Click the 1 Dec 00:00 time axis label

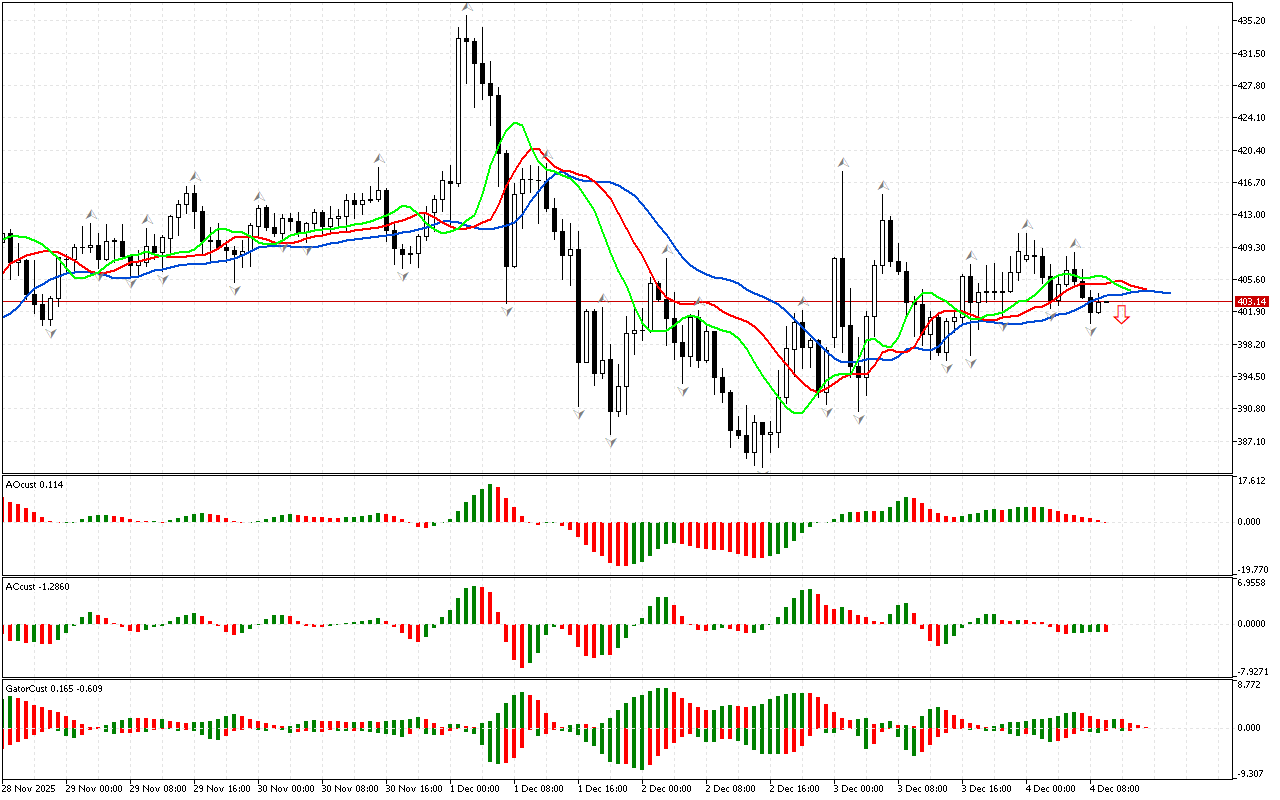click(474, 788)
